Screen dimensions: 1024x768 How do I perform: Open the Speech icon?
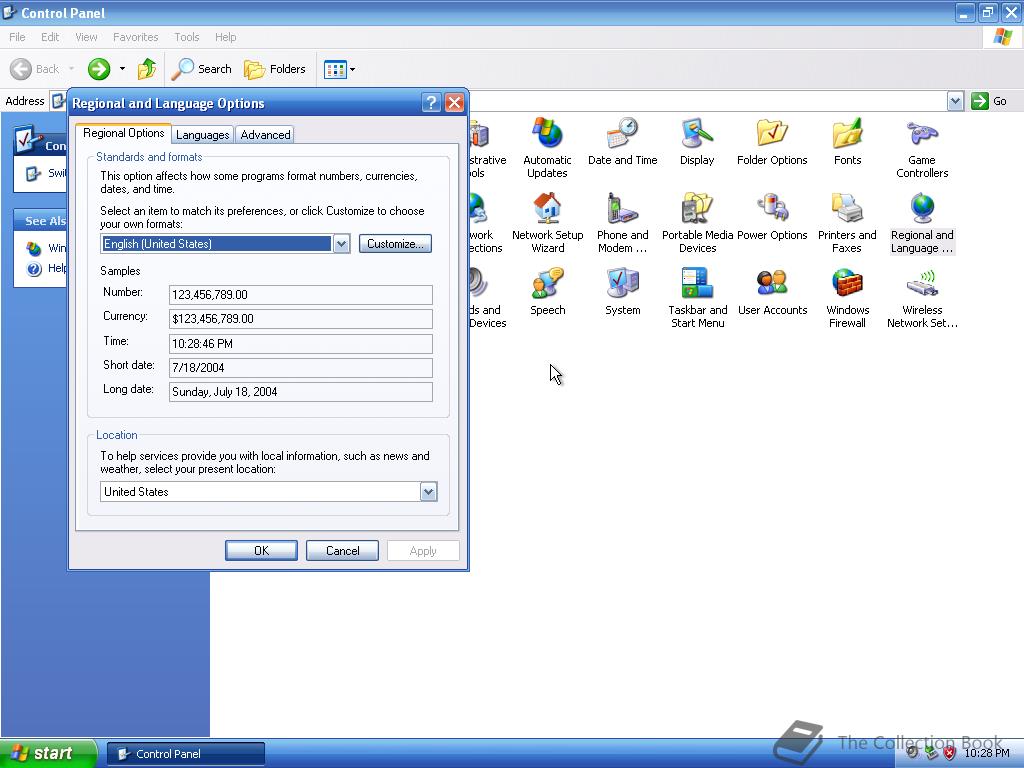click(x=547, y=292)
